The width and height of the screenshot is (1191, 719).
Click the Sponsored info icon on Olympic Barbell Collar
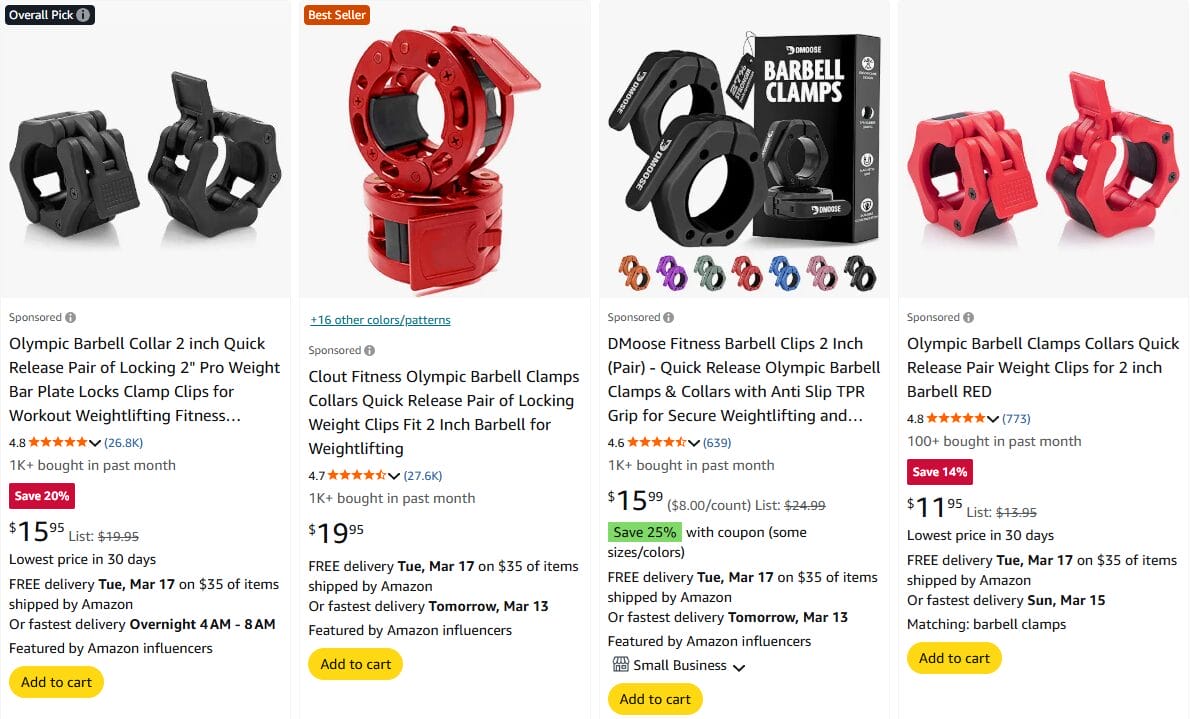(68, 317)
